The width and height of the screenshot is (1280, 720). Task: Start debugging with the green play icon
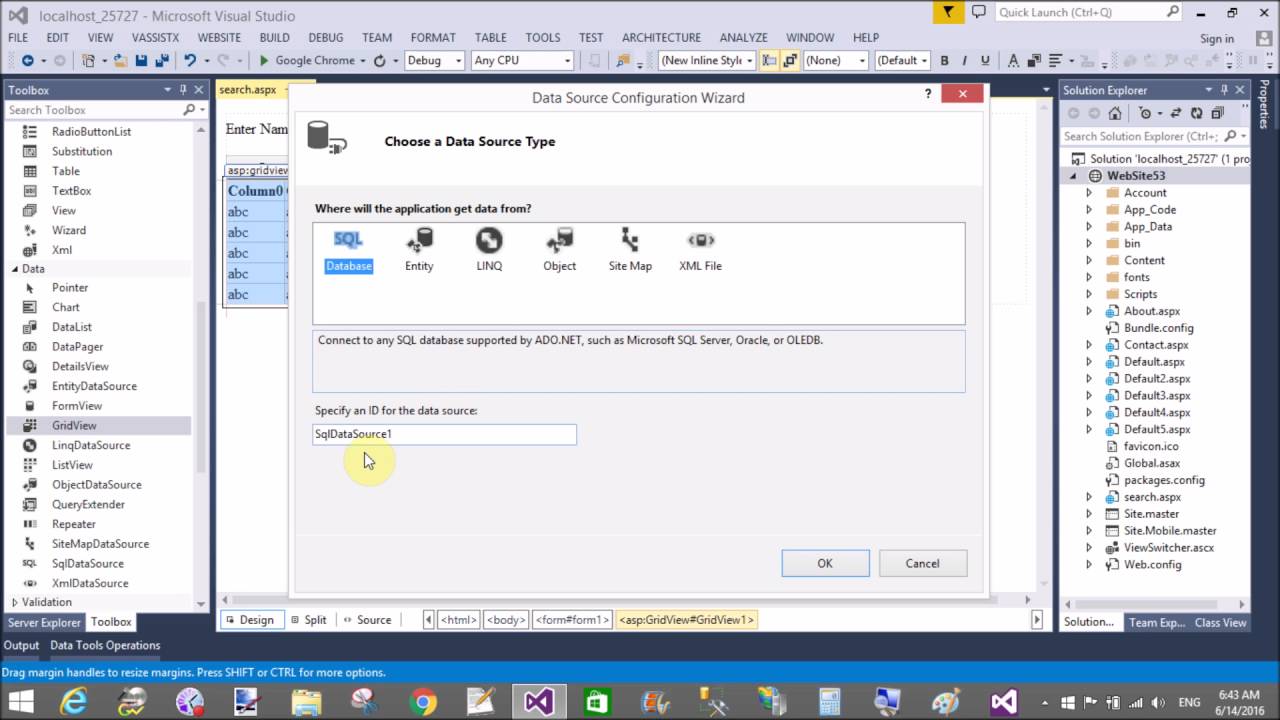tap(264, 60)
